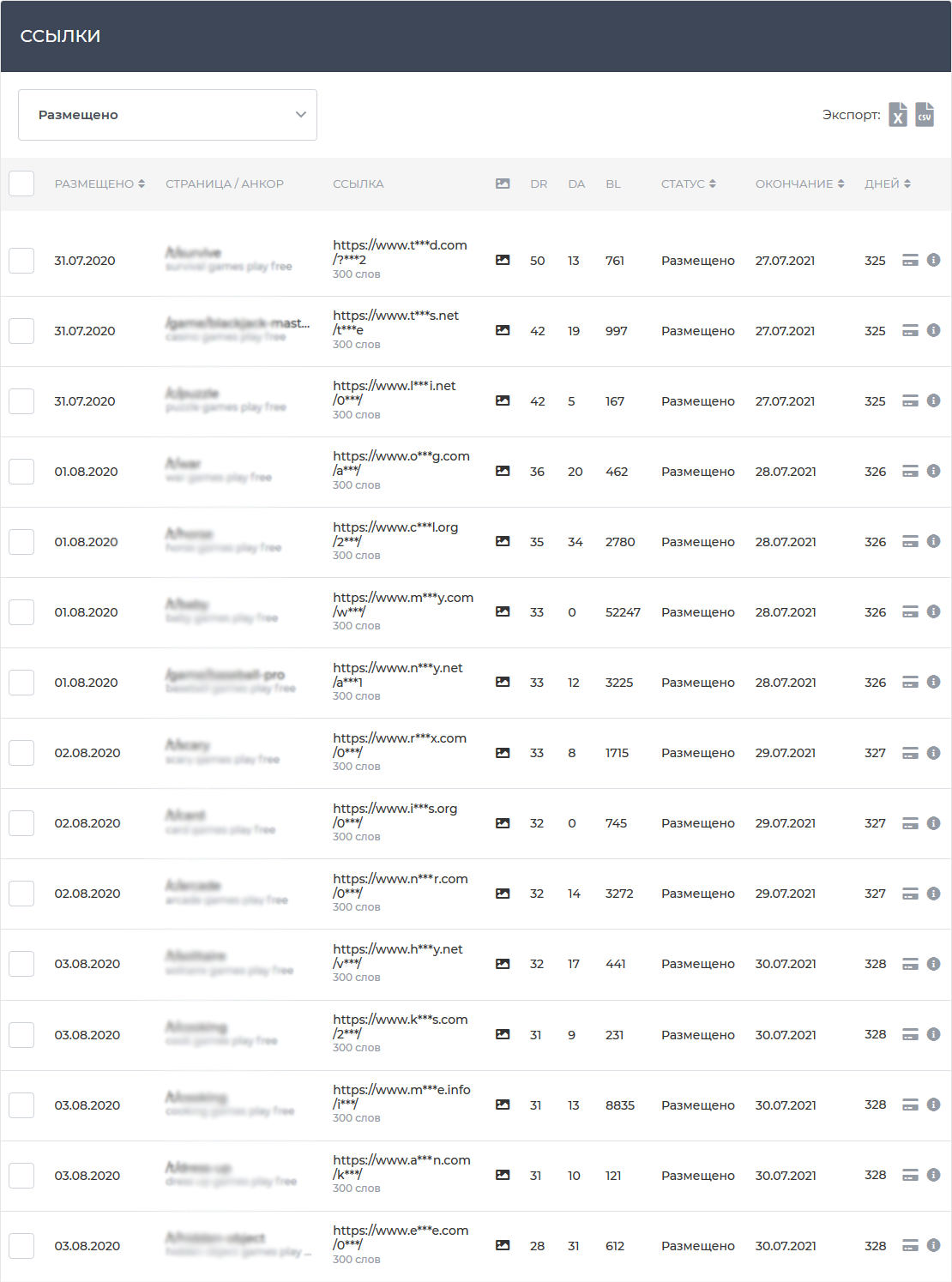Toggle the select-all checkbox in header

21,184
